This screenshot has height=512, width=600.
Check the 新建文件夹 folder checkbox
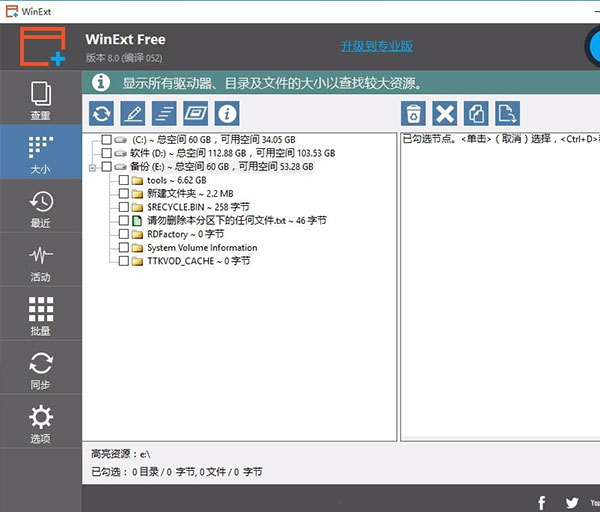(124, 194)
